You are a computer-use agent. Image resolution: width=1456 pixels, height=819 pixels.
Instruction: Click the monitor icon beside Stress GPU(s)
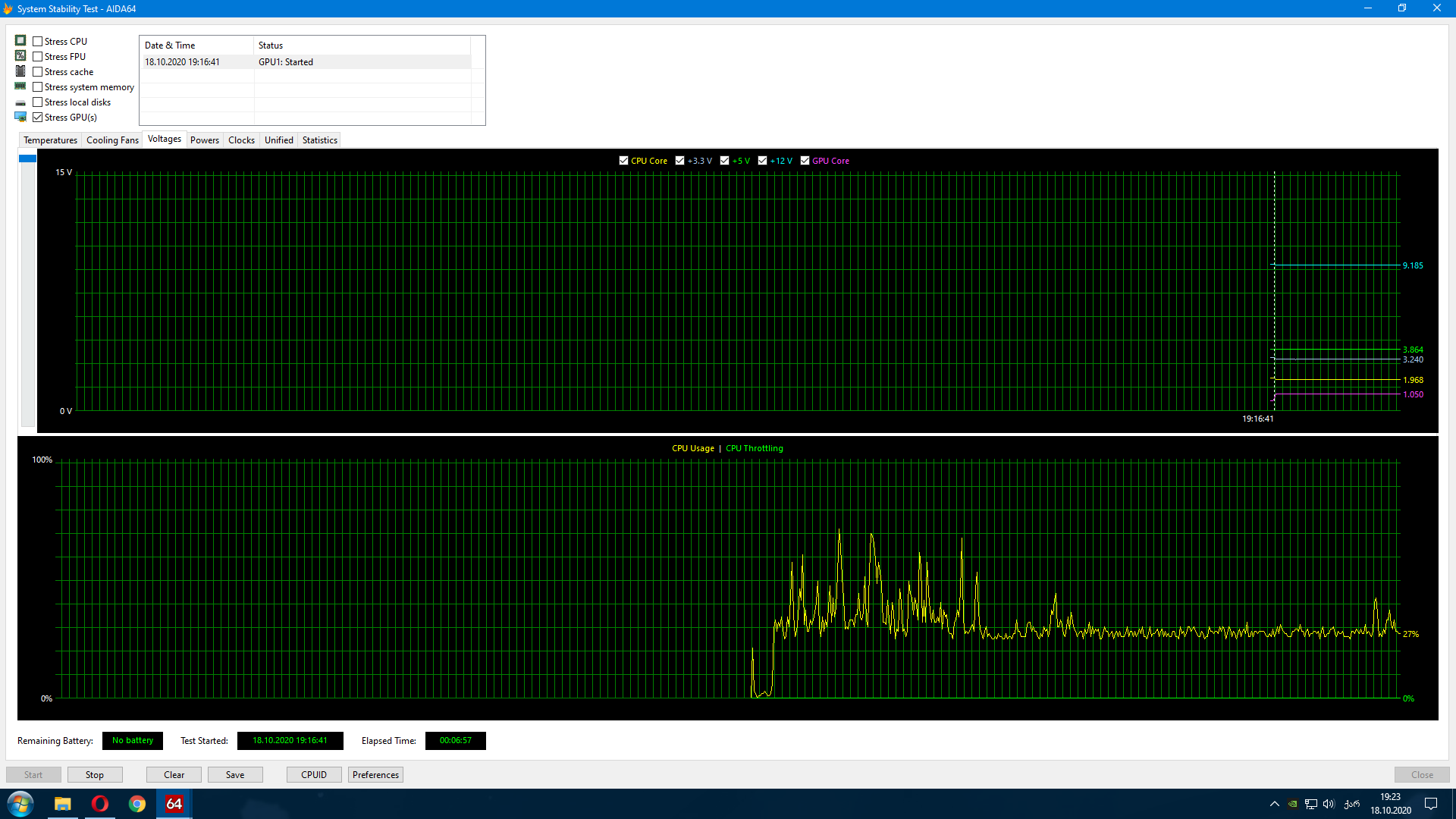point(20,117)
